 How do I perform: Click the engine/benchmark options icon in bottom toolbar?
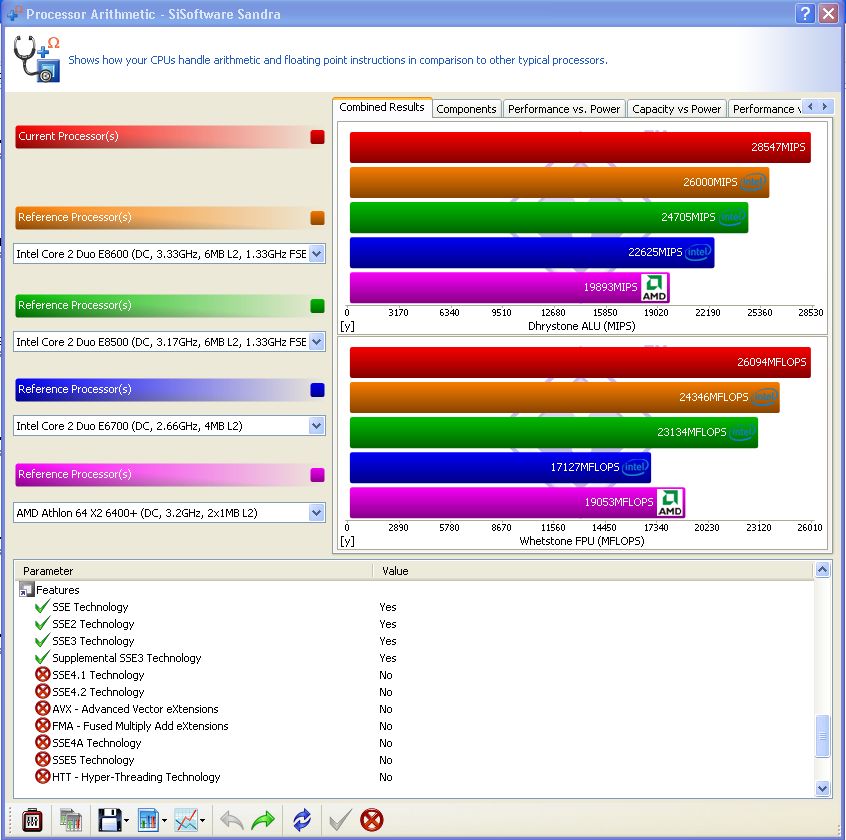click(x=32, y=821)
